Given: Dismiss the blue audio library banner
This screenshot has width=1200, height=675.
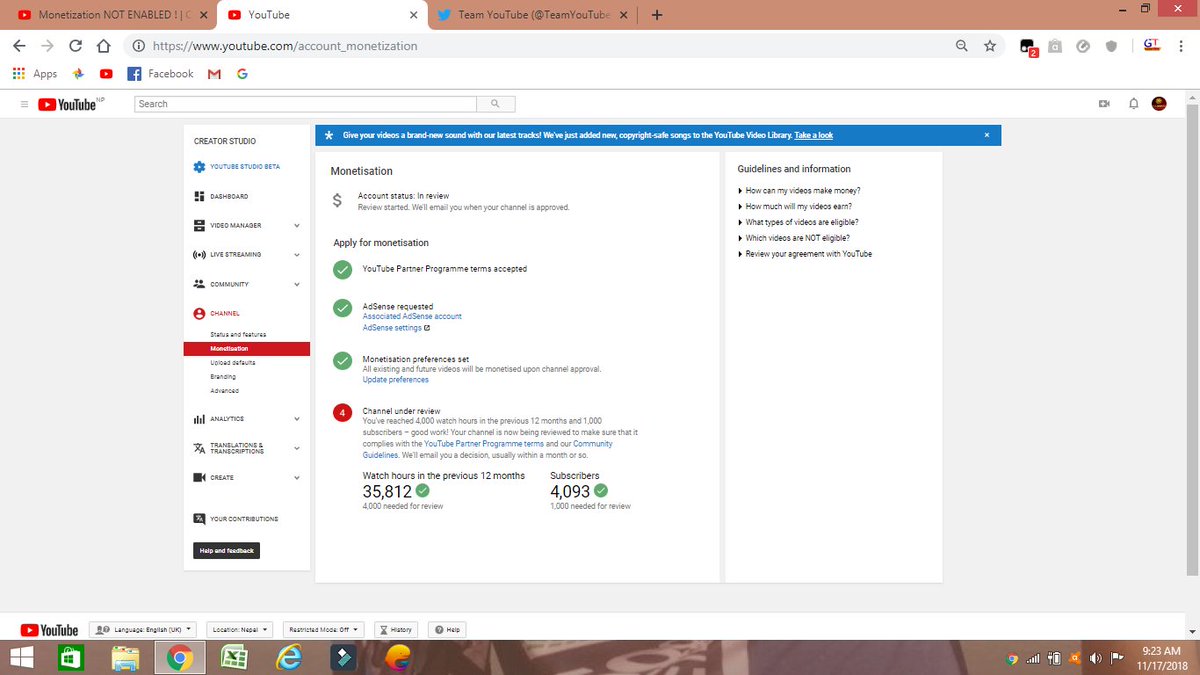Looking at the screenshot, I should click(986, 135).
